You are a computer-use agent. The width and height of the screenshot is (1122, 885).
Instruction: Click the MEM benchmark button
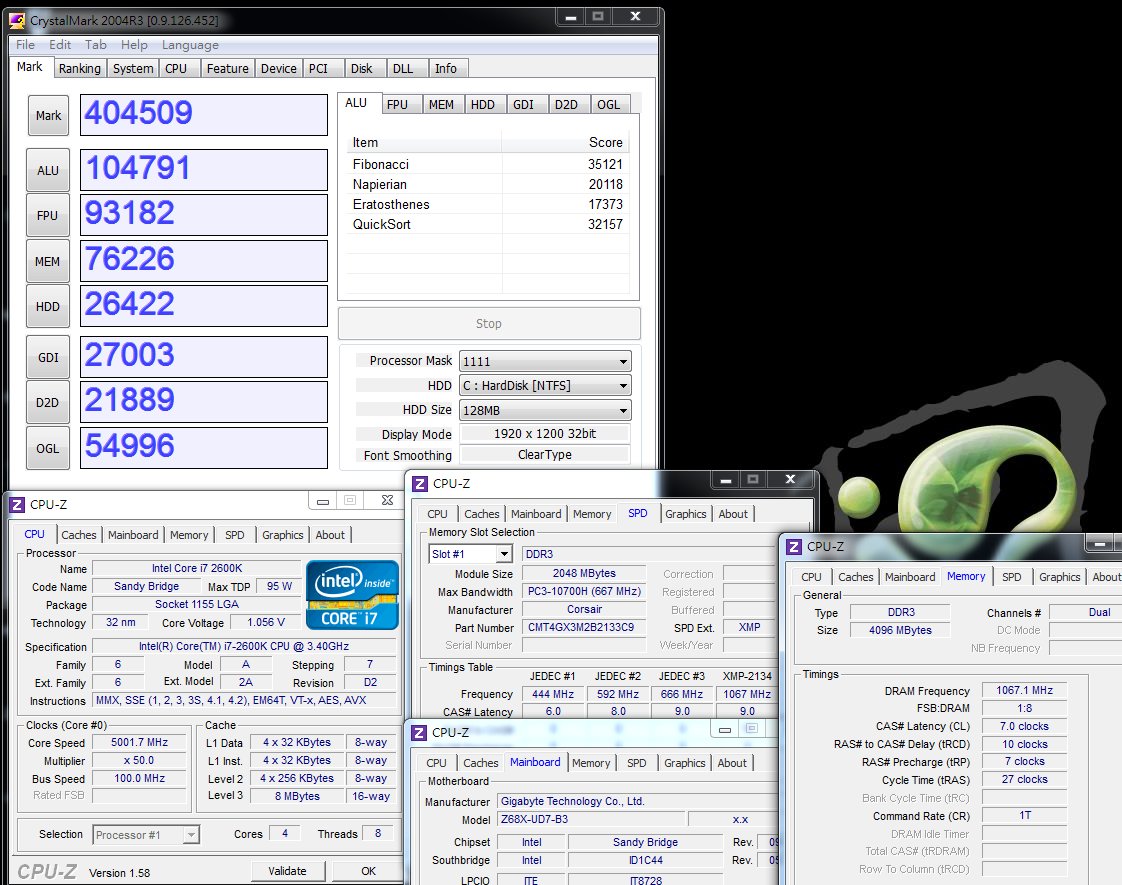click(x=48, y=261)
